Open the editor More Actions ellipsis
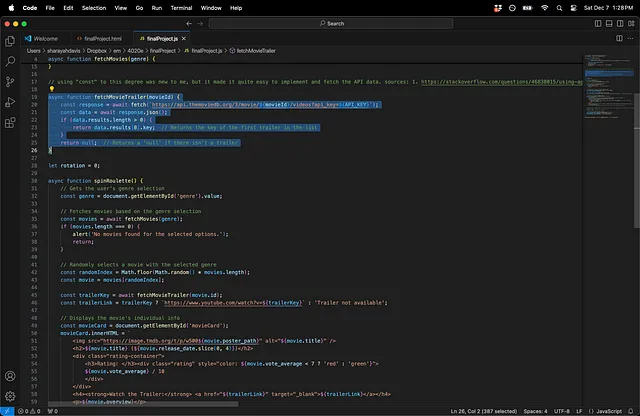 click(x=630, y=38)
